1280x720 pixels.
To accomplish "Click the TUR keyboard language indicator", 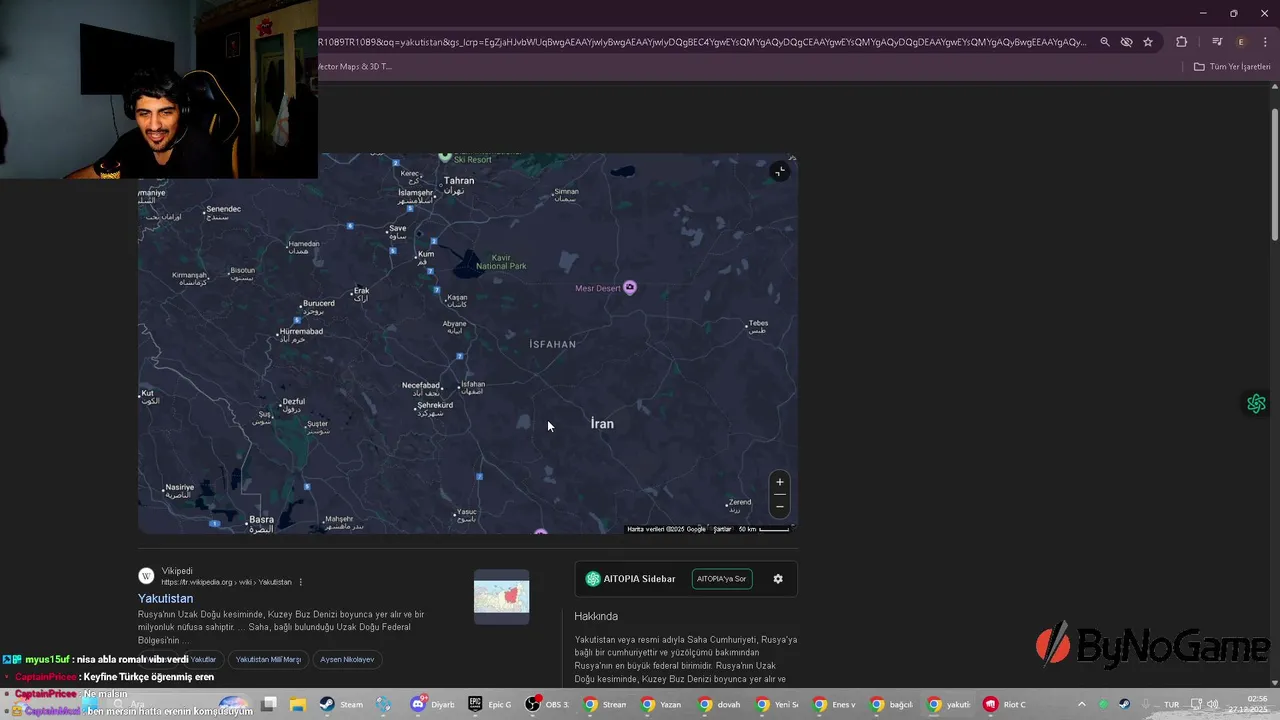I will [x=1171, y=704].
